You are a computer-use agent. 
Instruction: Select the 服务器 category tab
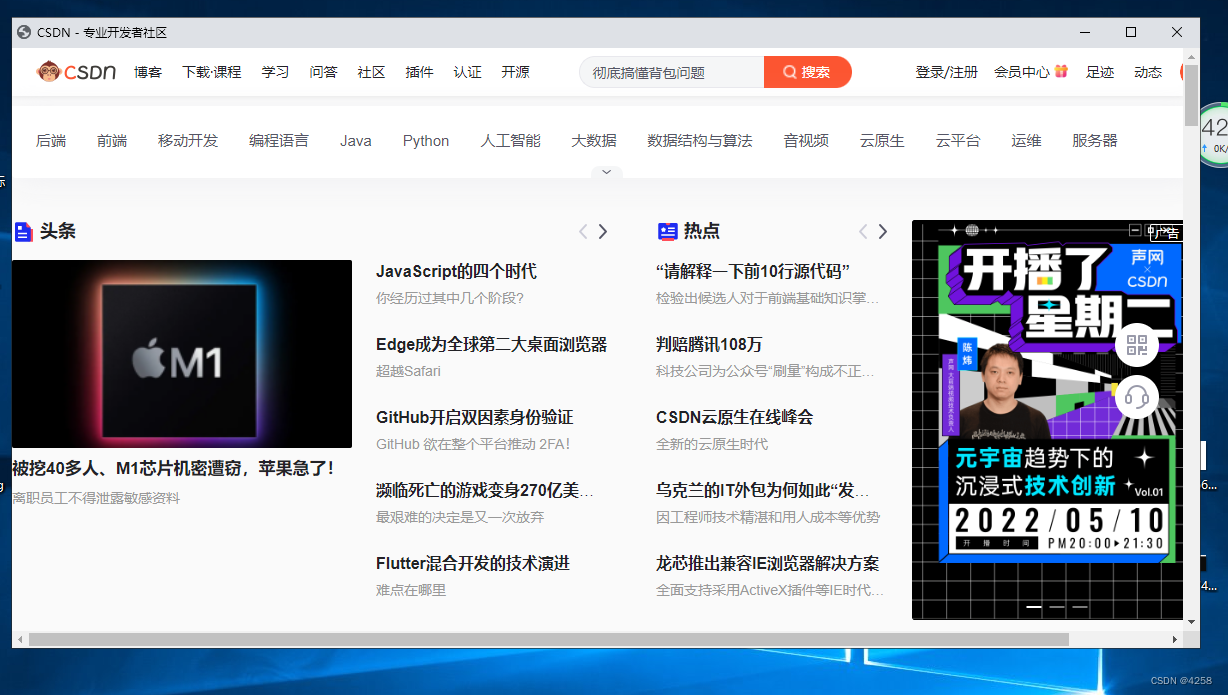pyautogui.click(x=1095, y=141)
